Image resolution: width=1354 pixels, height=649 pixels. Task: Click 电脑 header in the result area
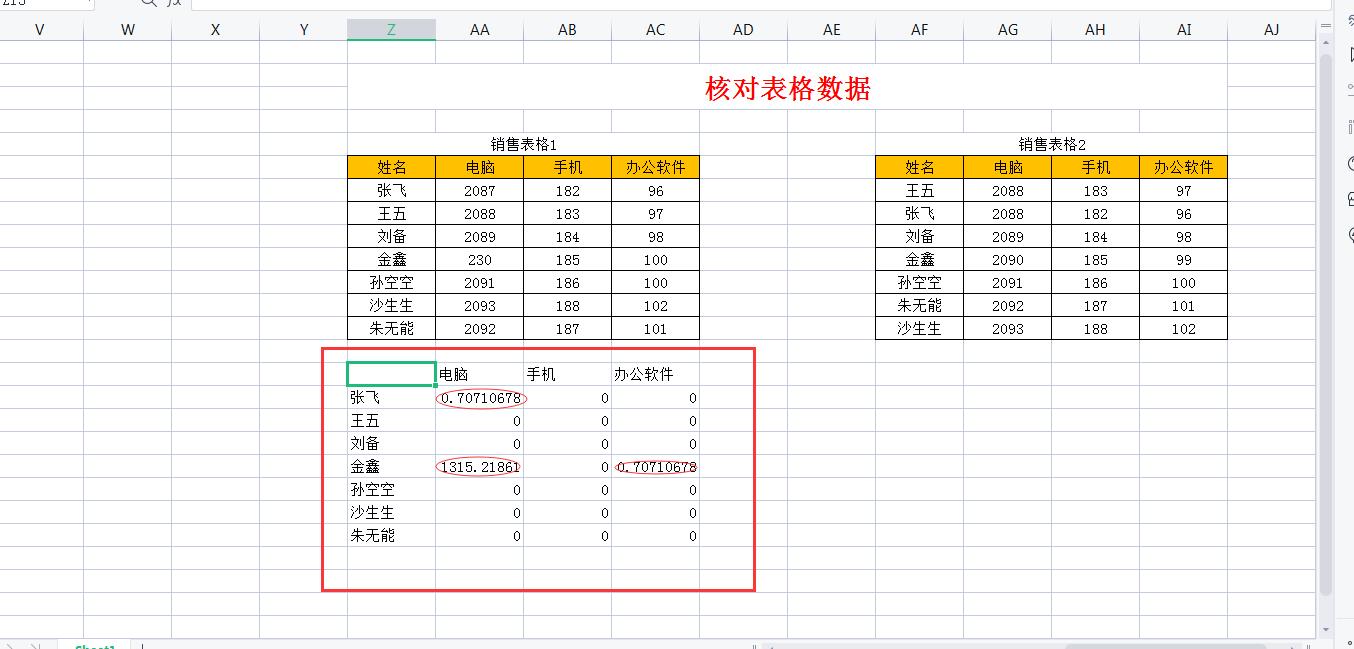pos(480,374)
